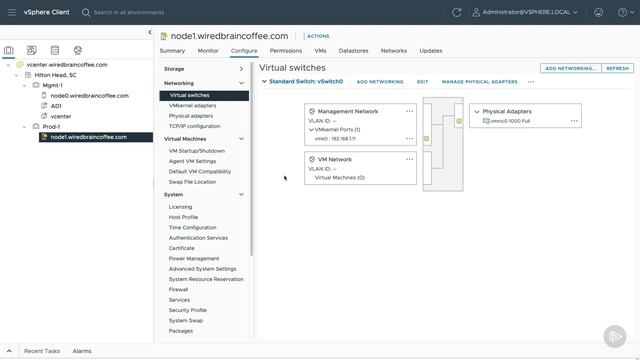Viewport: 640px width, 360px height.
Task: Open the help question mark menu
Action: pyautogui.click(x=626, y=12)
